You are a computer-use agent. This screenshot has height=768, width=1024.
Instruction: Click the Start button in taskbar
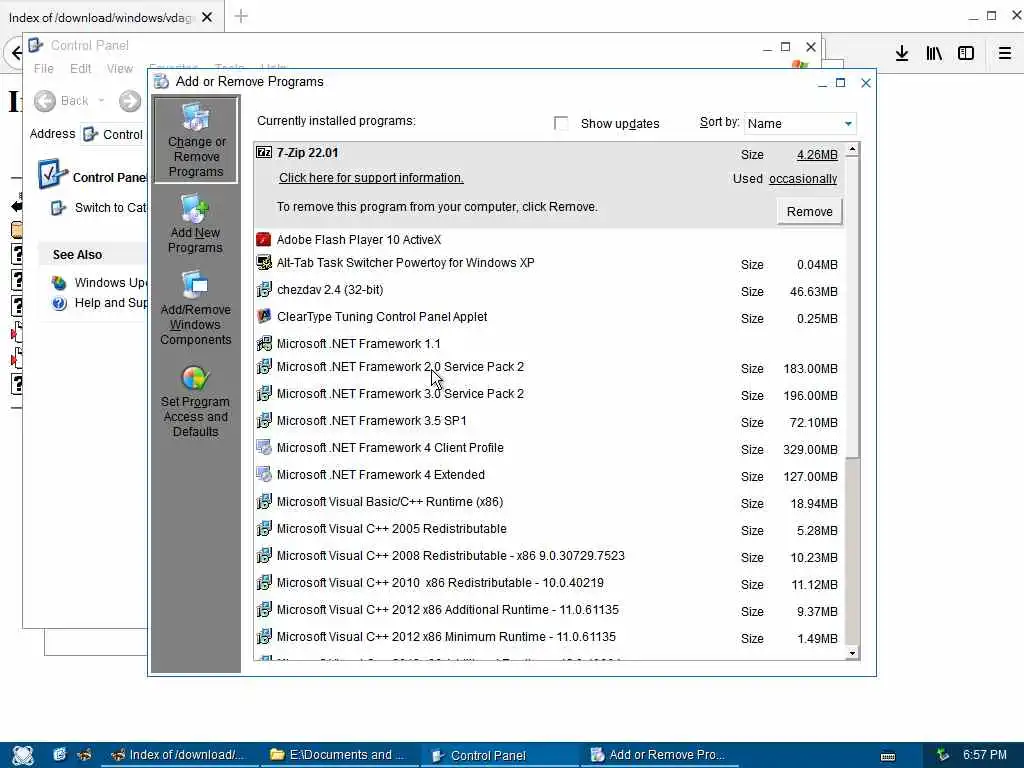coord(22,755)
